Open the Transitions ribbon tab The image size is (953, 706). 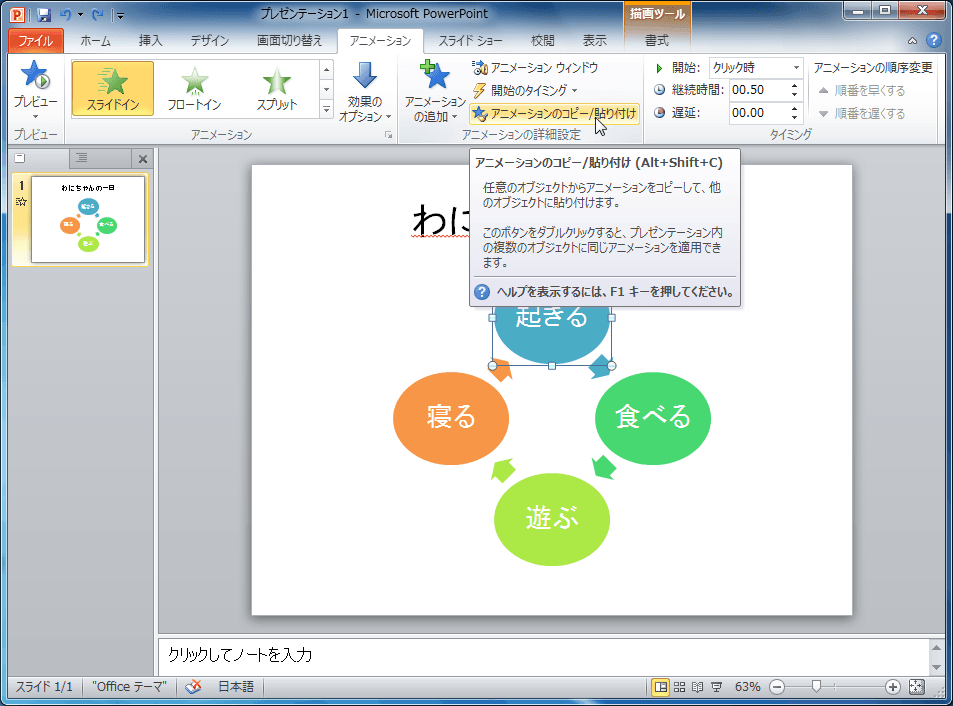point(289,41)
